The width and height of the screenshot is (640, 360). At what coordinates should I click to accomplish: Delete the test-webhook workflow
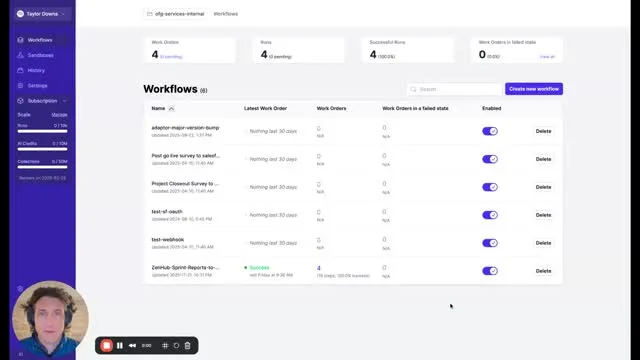(x=543, y=243)
